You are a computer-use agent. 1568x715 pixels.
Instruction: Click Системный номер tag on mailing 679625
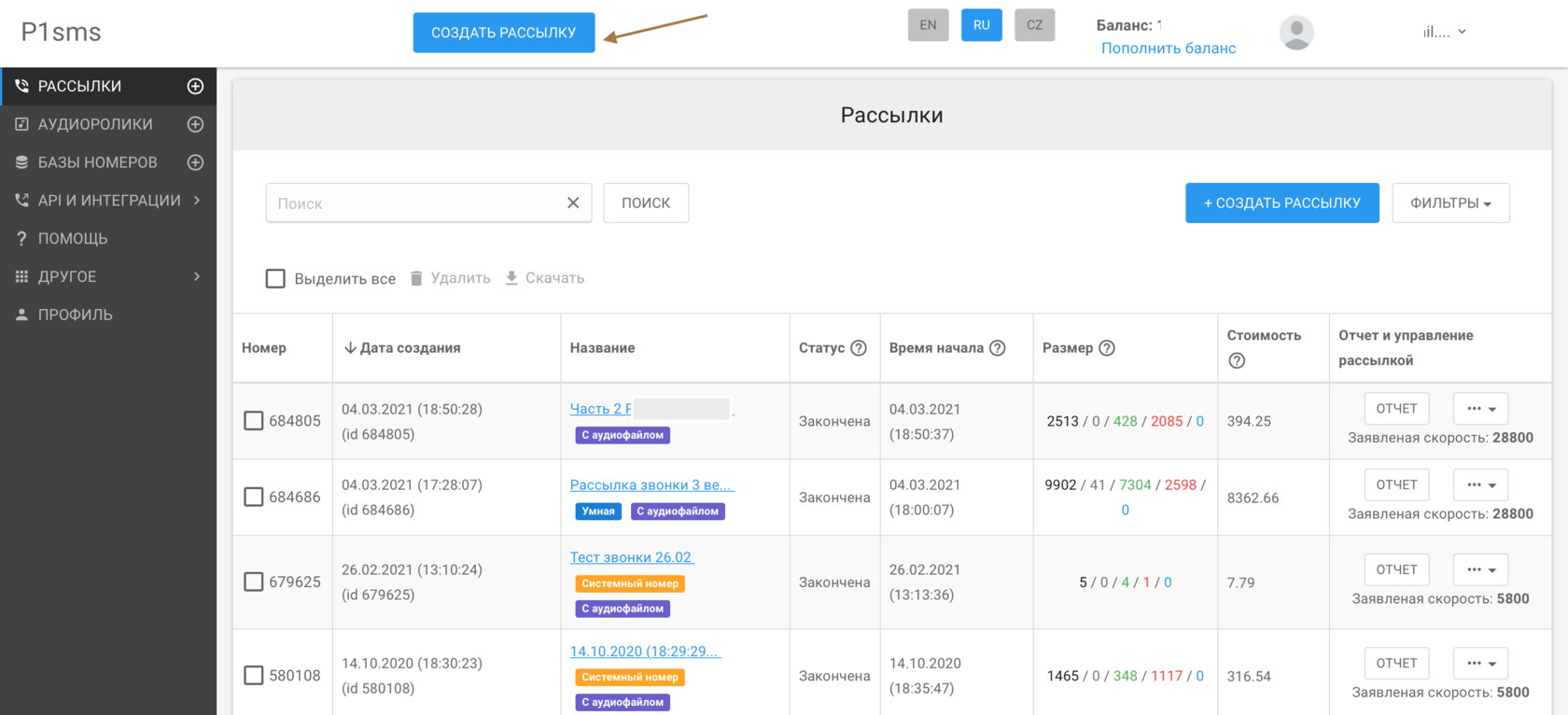click(630, 583)
